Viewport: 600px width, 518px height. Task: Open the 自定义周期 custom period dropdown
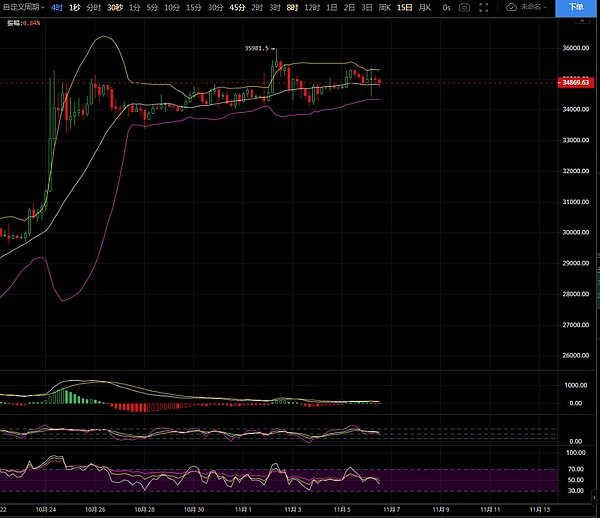point(23,7)
